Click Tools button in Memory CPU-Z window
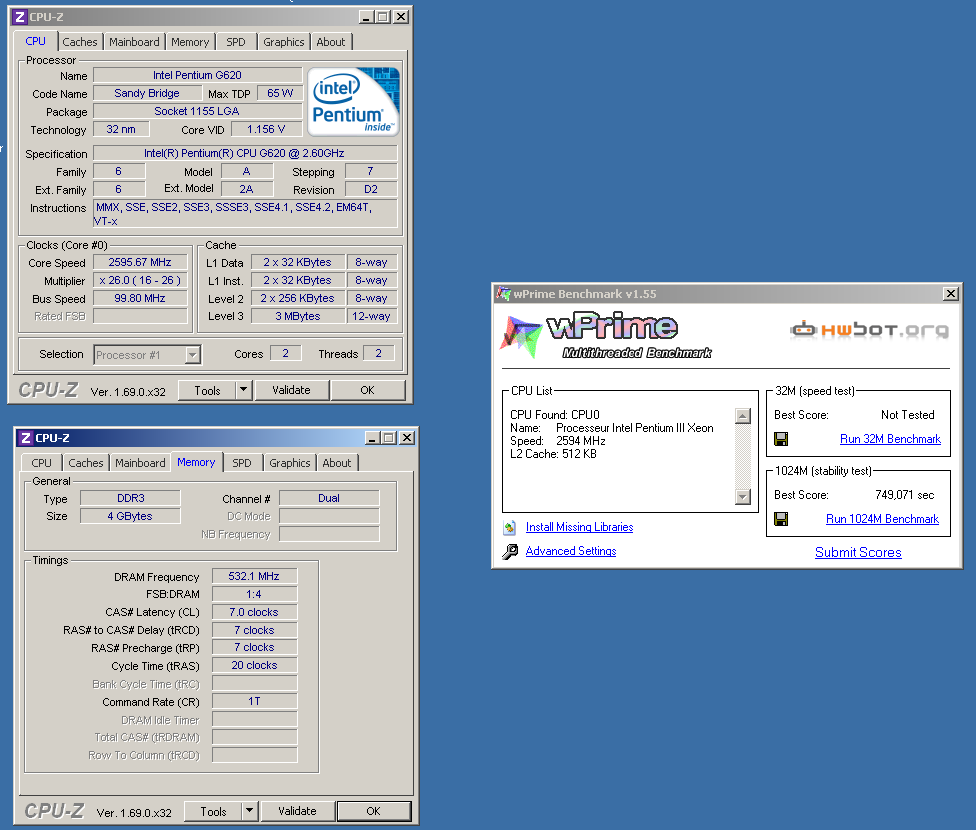 click(x=214, y=811)
